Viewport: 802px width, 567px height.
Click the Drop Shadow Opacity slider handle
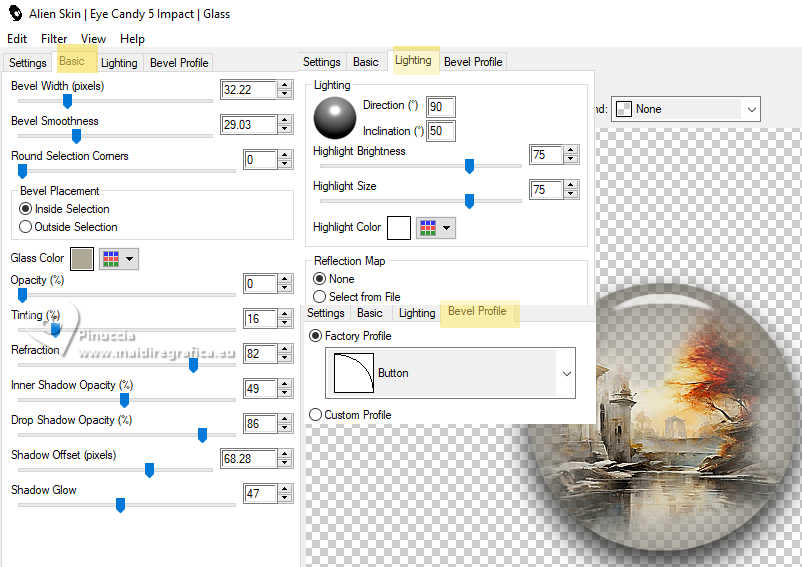(203, 435)
